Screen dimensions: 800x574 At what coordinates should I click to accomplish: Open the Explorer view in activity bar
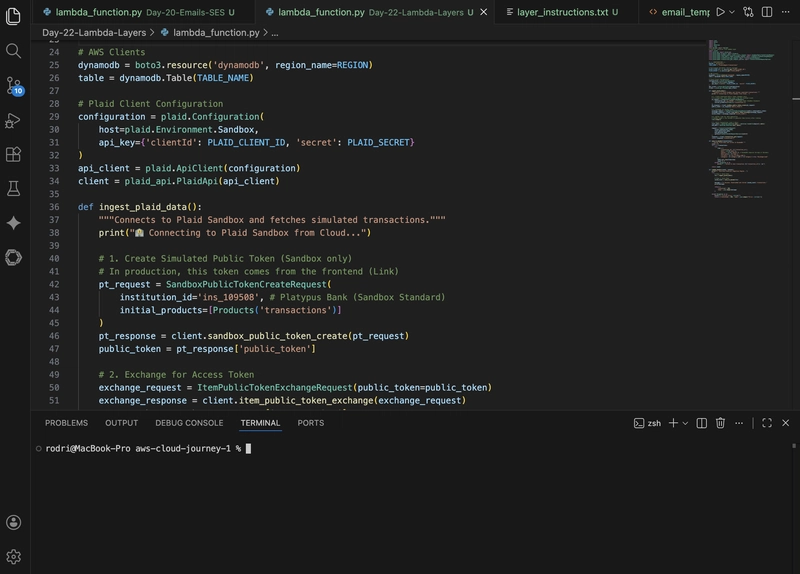14,17
